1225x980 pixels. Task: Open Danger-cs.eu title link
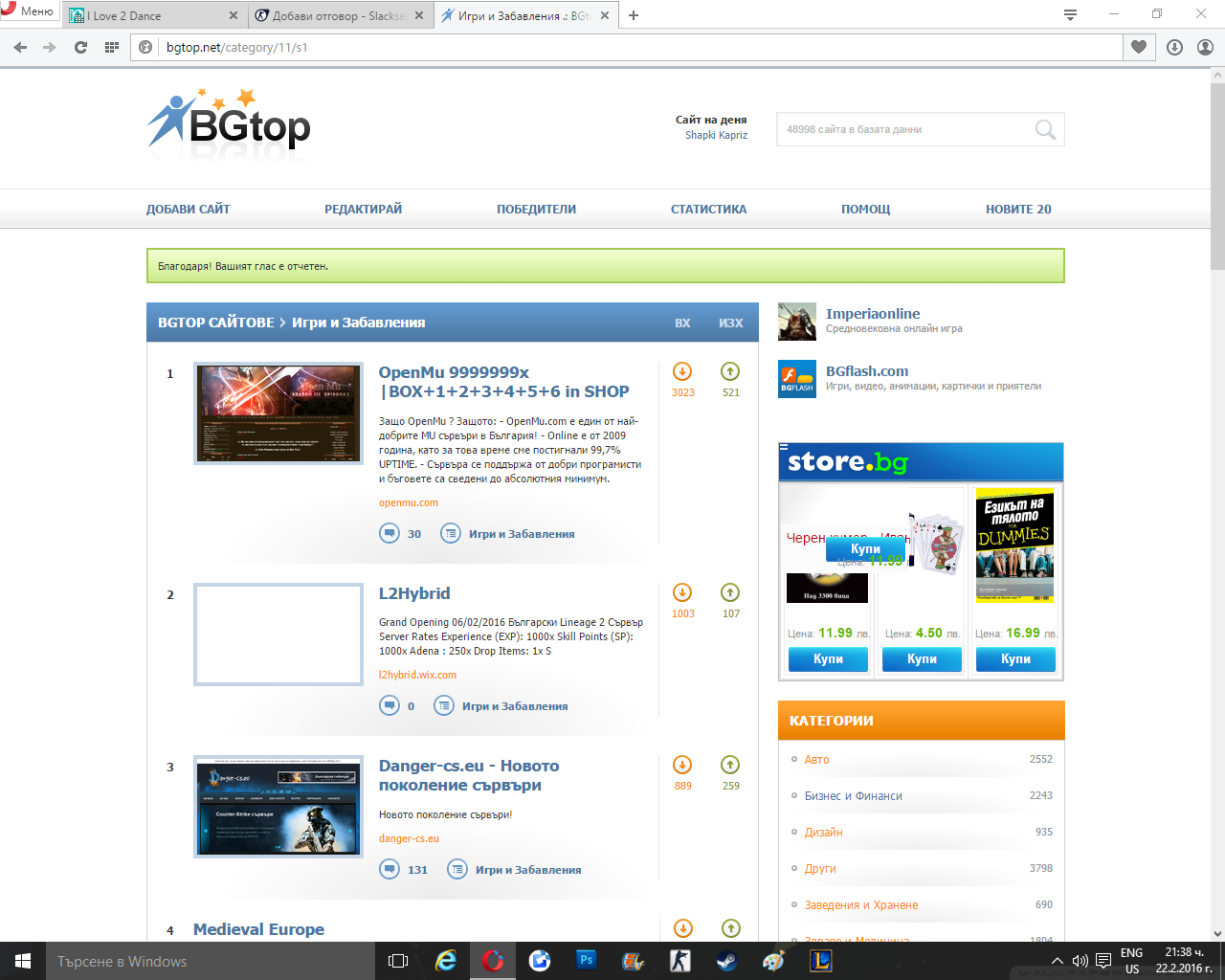(x=469, y=775)
